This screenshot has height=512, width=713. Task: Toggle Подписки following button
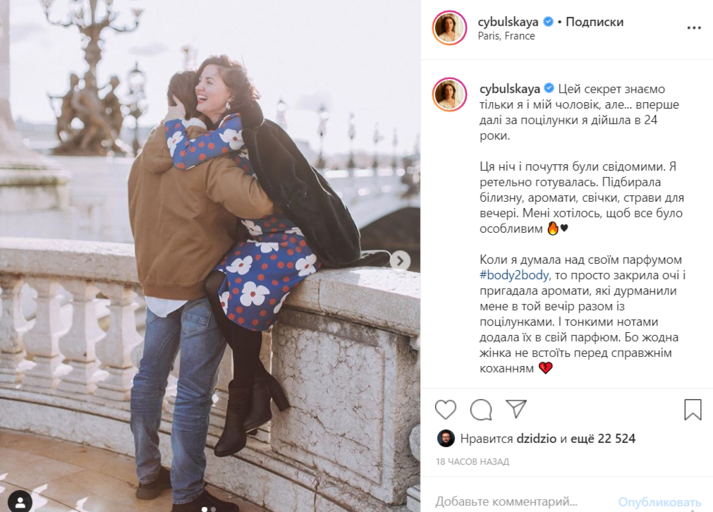594,21
